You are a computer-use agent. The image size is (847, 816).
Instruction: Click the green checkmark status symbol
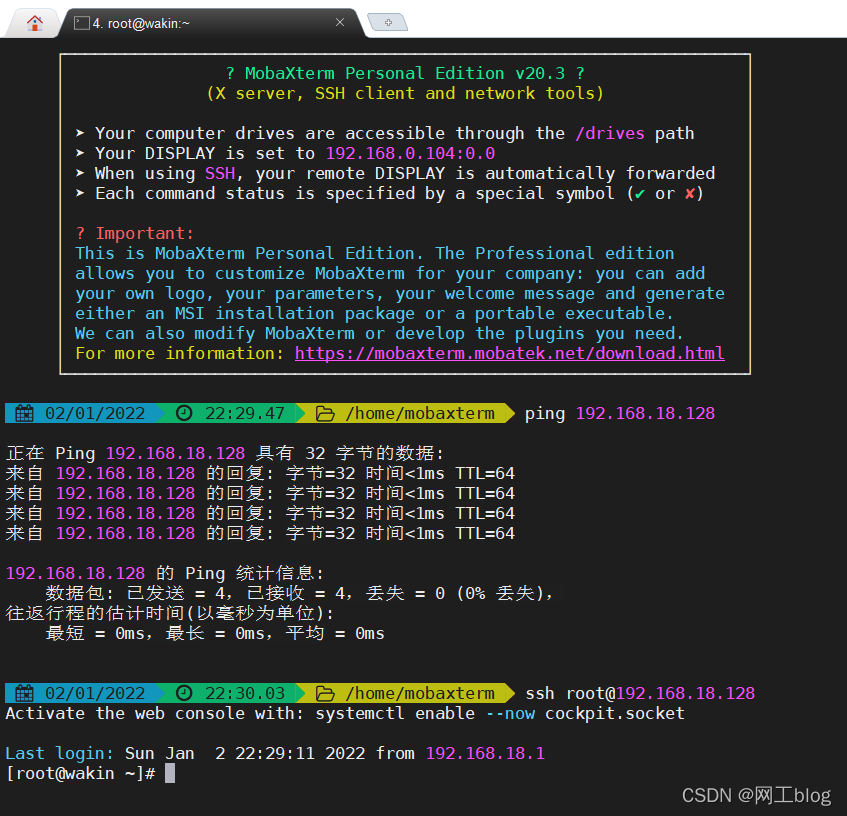click(640, 194)
